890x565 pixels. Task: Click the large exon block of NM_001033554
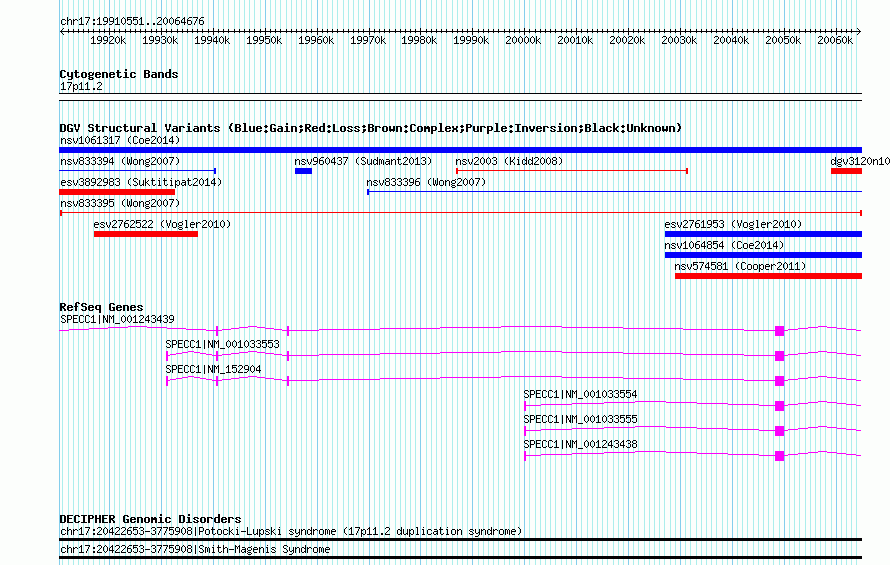click(x=779, y=406)
